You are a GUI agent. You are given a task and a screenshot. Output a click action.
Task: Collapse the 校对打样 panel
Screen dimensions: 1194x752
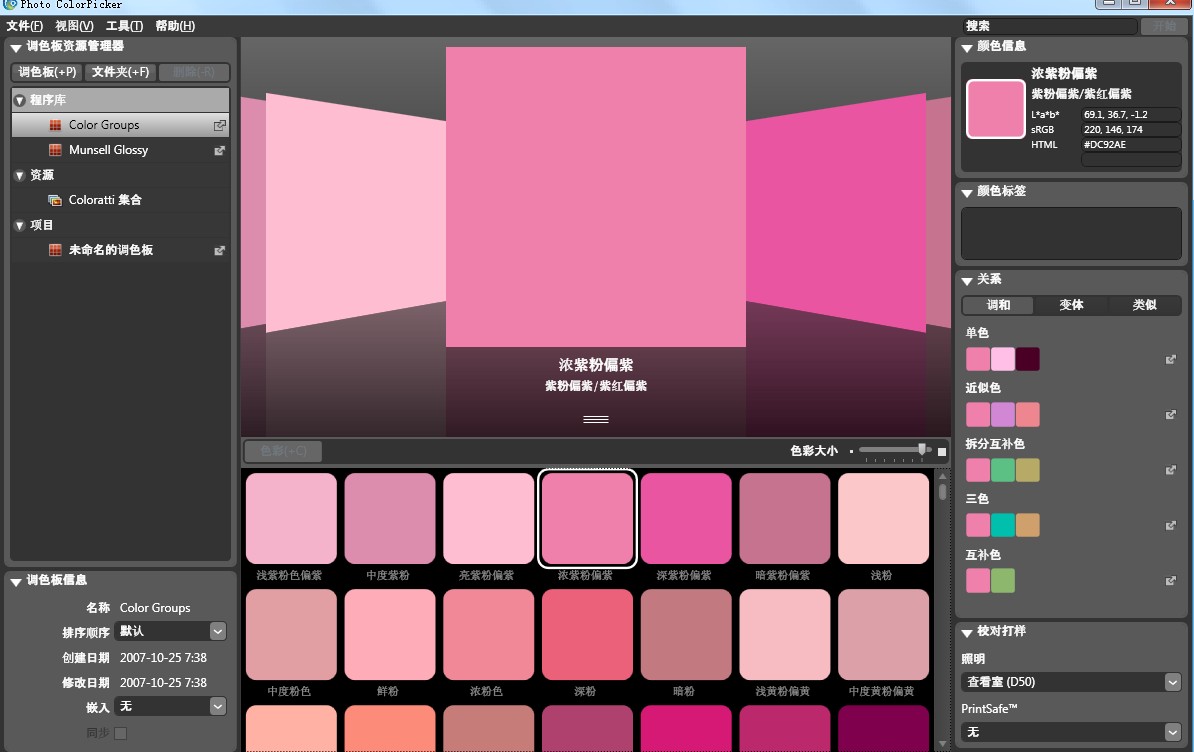coord(967,633)
